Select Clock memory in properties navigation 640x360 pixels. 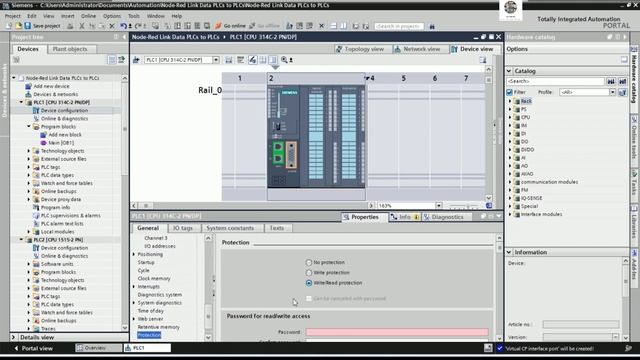click(154, 278)
